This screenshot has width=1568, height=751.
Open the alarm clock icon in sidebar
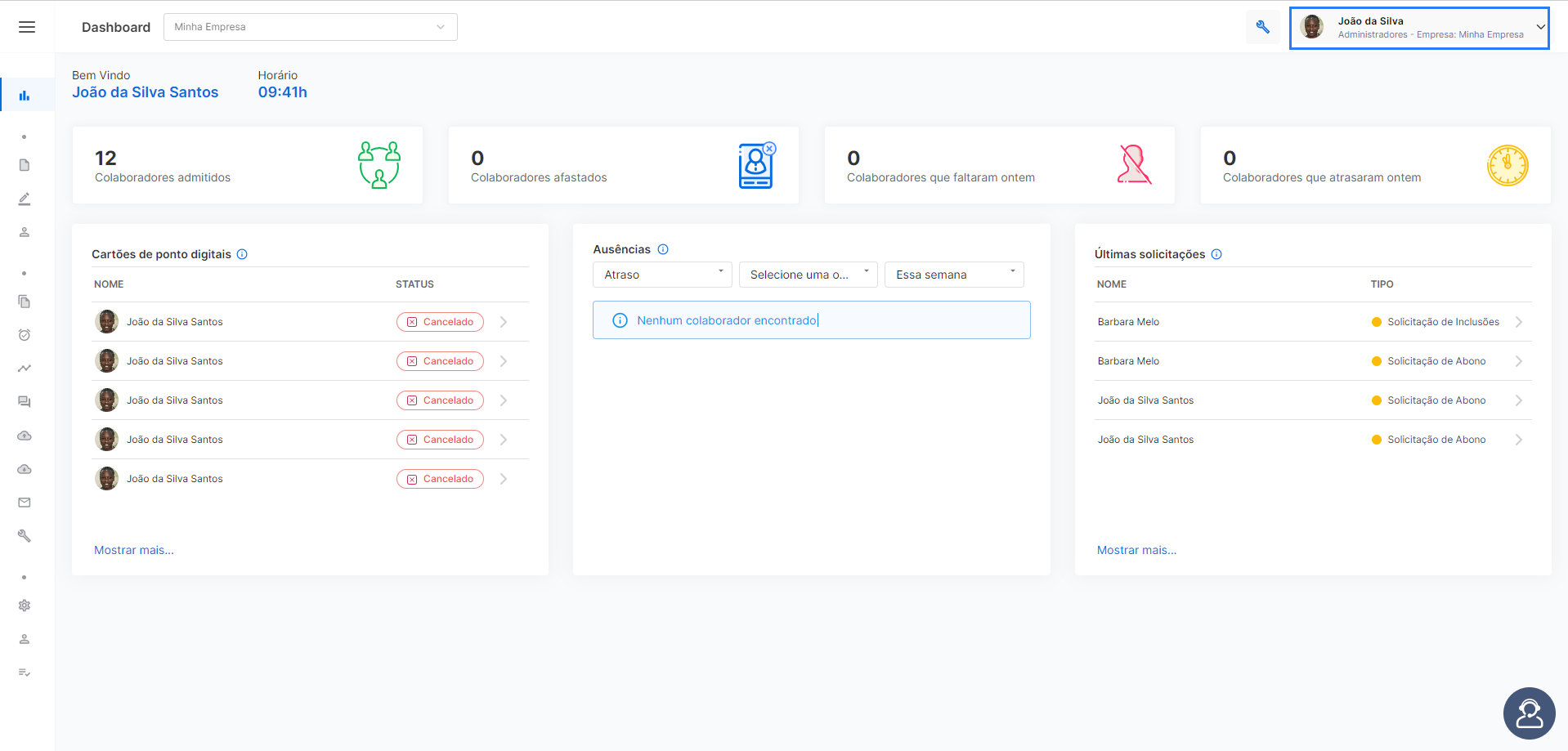click(x=25, y=335)
